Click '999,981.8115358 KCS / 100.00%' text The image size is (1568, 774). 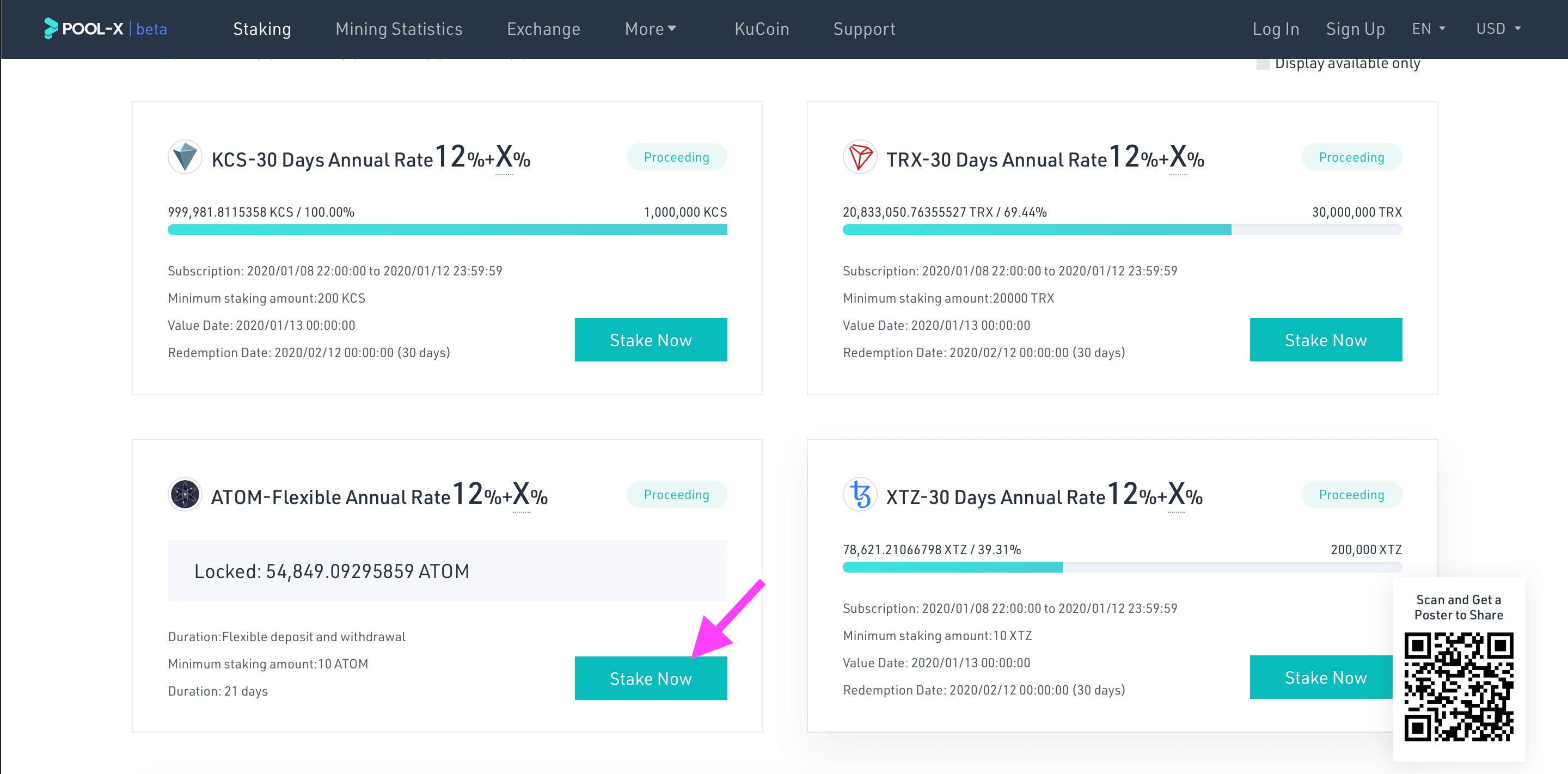click(x=261, y=212)
